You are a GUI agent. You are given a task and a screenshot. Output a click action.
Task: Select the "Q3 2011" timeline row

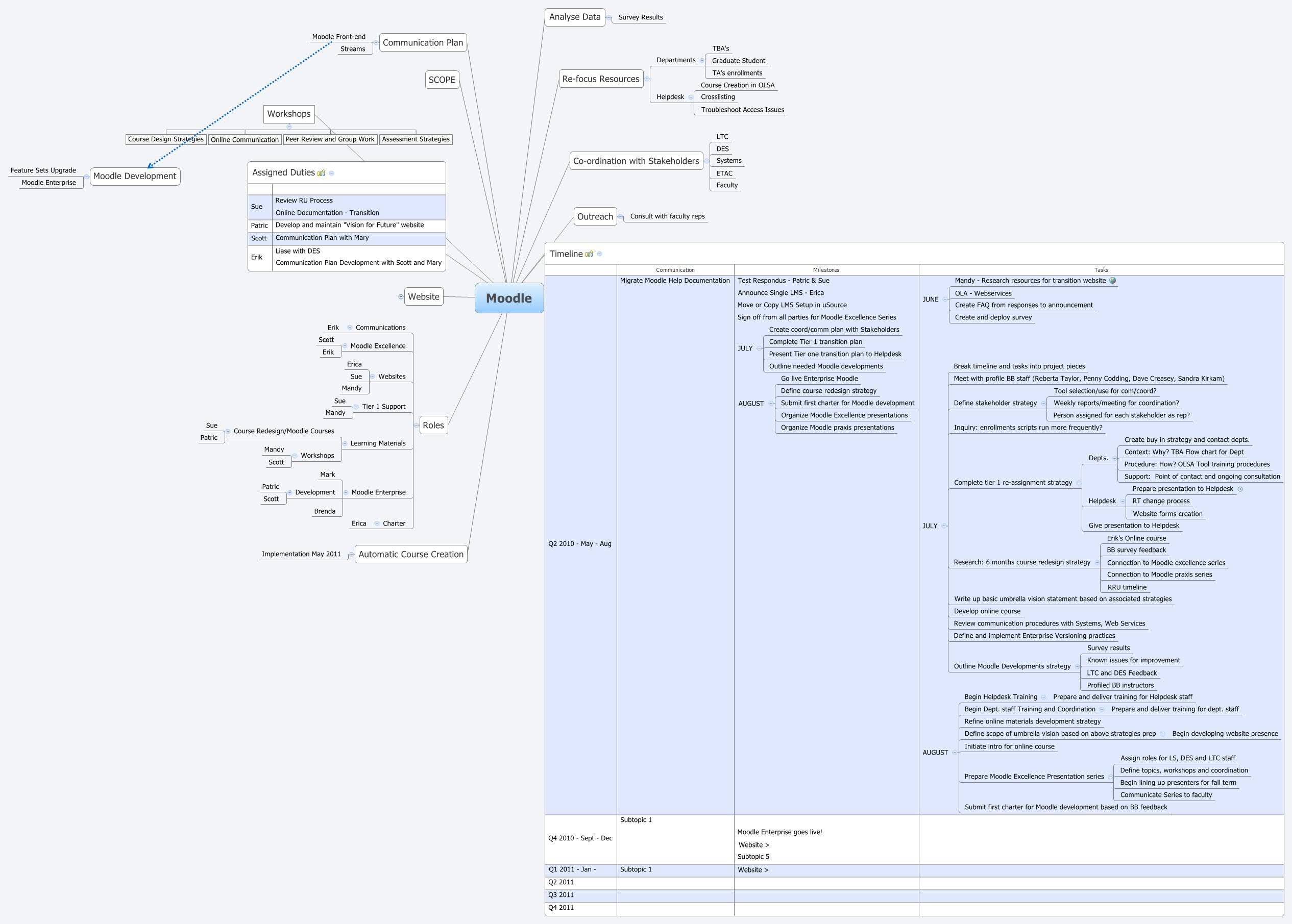coord(560,894)
